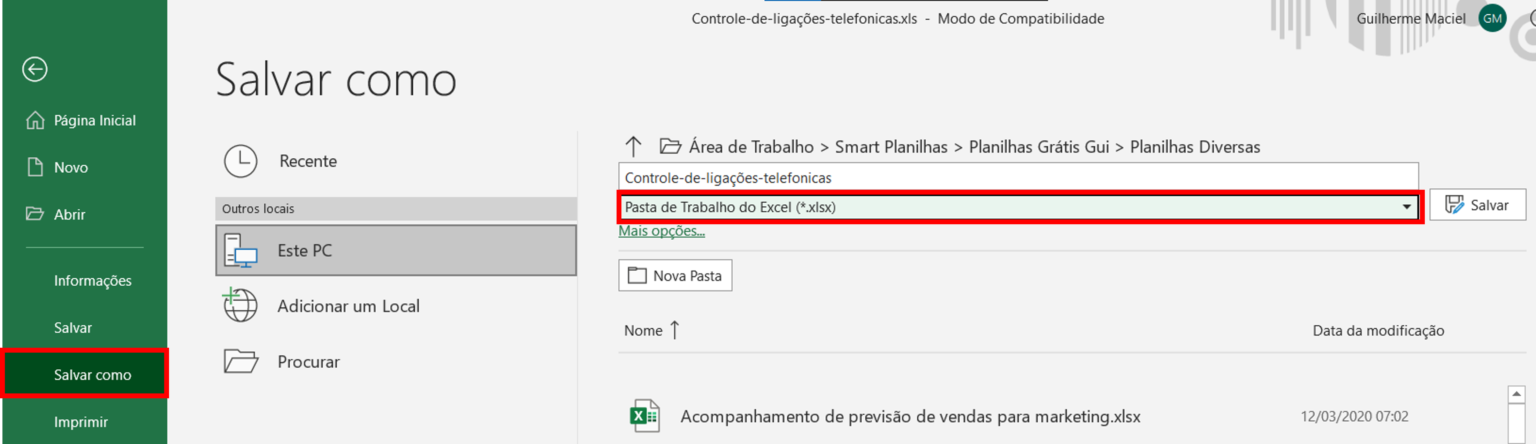Viewport: 1536px width, 444px height.
Task: Click the computer icon for Este PC
Action: 241,251
